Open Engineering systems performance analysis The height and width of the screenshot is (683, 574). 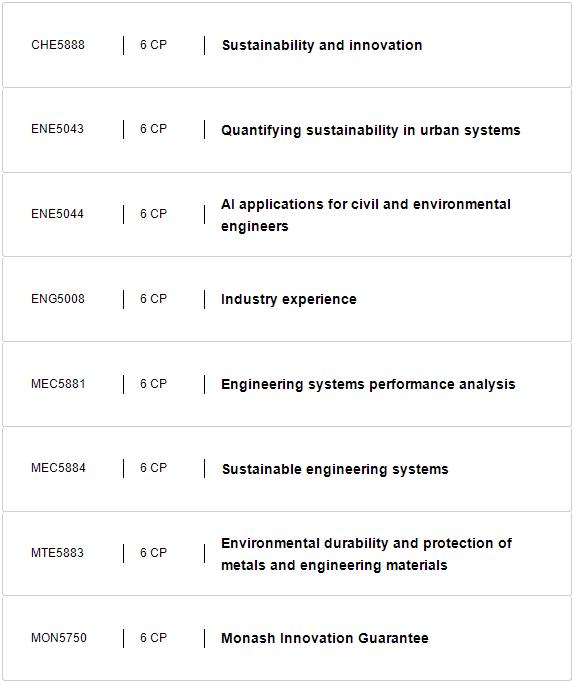368,384
